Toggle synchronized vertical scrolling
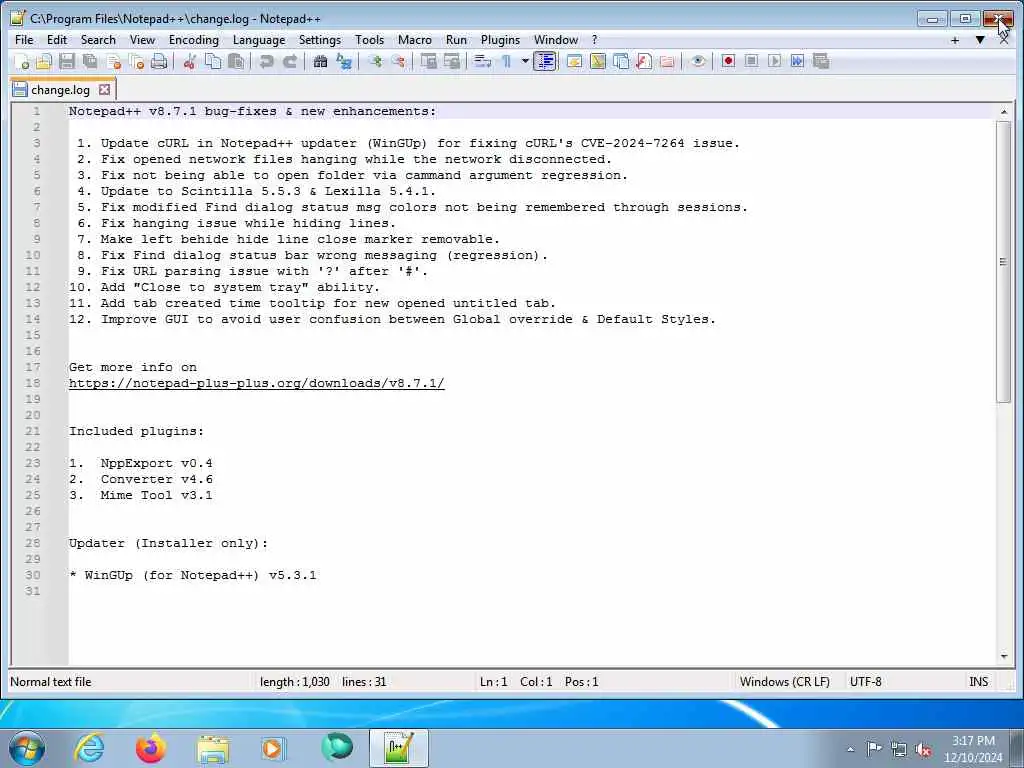Image resolution: width=1024 pixels, height=768 pixels. 428,61
